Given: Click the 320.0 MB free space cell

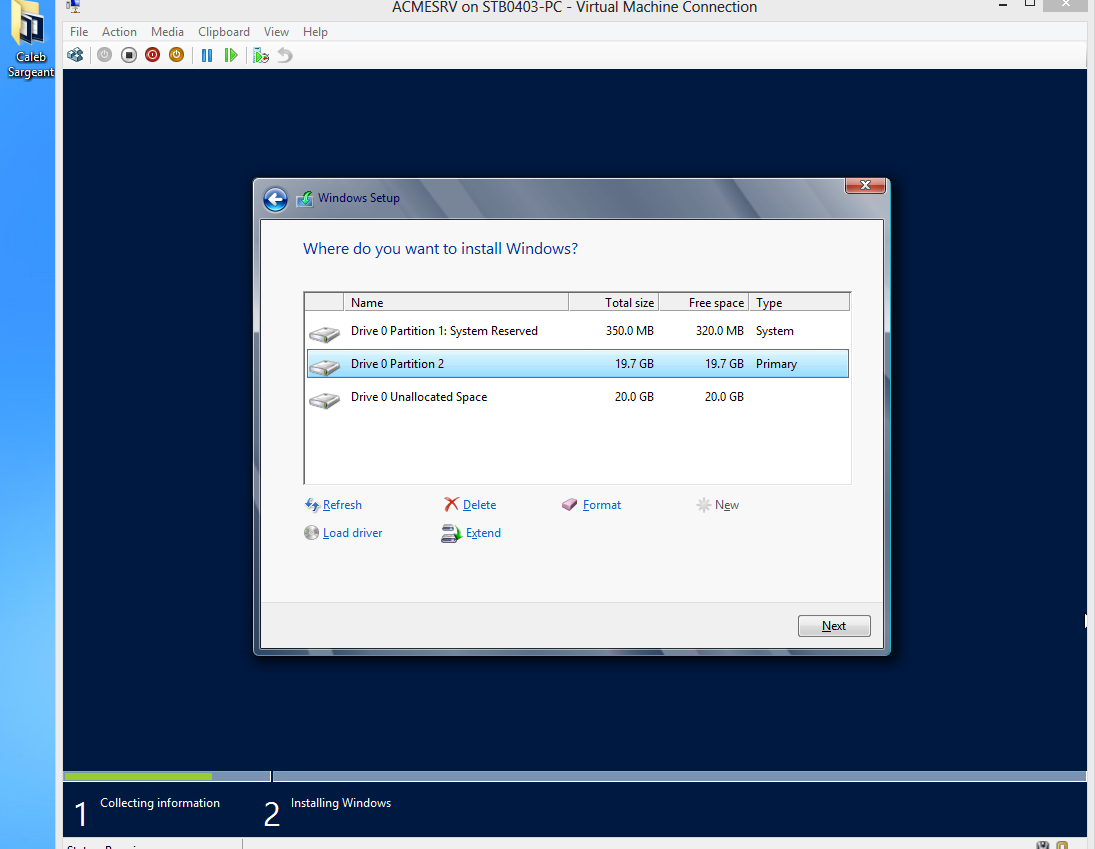Looking at the screenshot, I should click(x=719, y=331).
